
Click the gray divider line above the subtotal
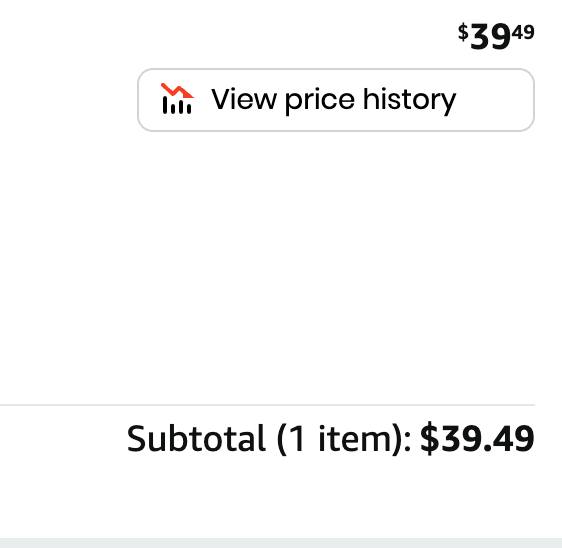pyautogui.click(x=267, y=405)
